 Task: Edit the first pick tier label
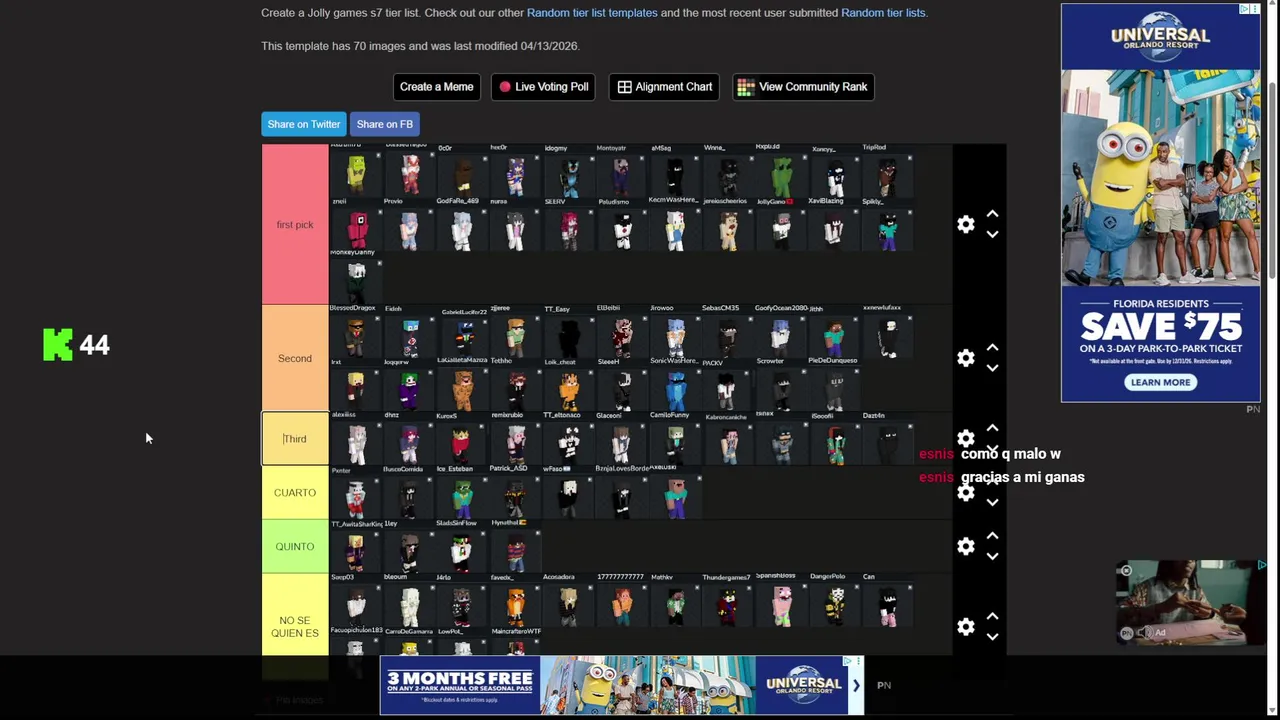[x=295, y=225]
